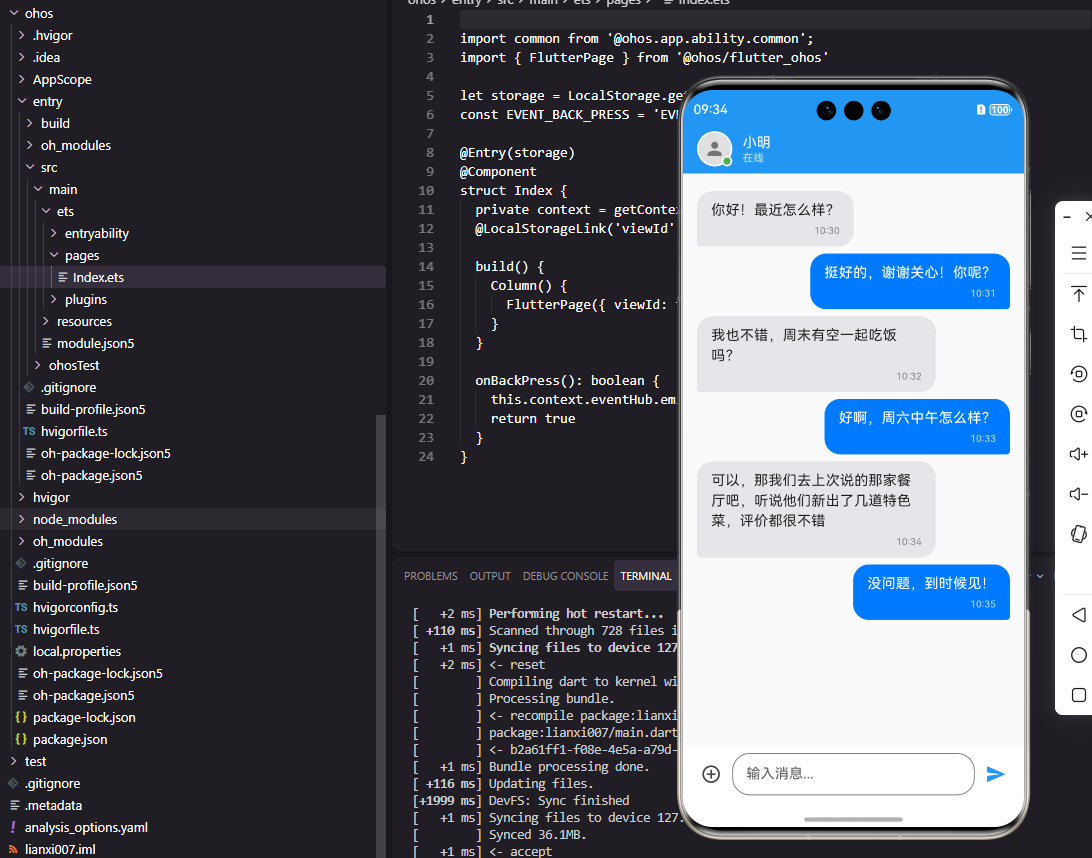
Task: Tap the emulator recent apps square button
Action: click(x=1079, y=695)
